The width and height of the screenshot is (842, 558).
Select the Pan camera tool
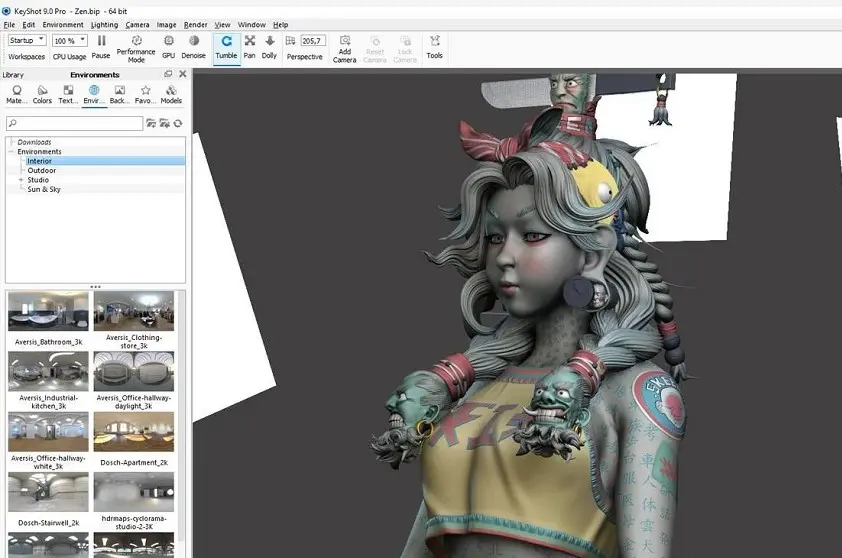(x=250, y=47)
